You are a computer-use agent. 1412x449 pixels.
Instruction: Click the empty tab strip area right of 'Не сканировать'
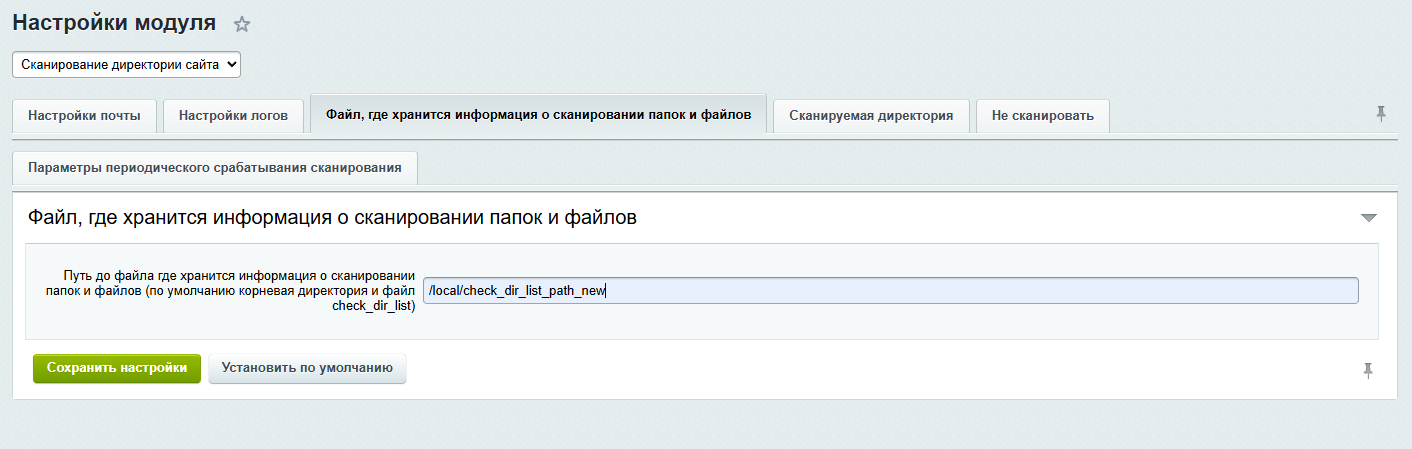point(1240,115)
